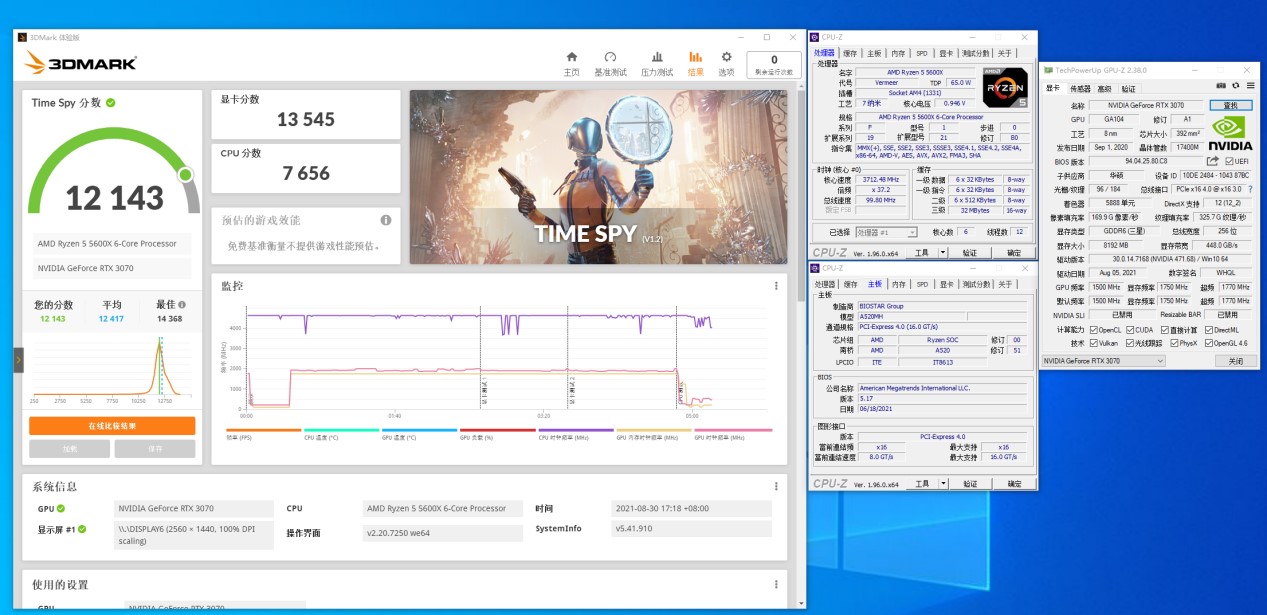Open the monitoring panel three-dot menu
This screenshot has width=1267, height=615.
pyautogui.click(x=776, y=286)
